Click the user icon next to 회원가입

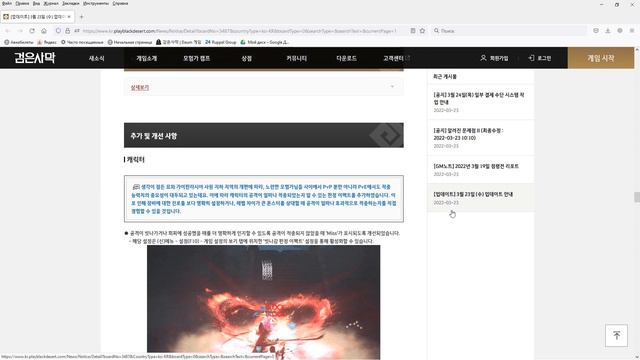click(483, 58)
